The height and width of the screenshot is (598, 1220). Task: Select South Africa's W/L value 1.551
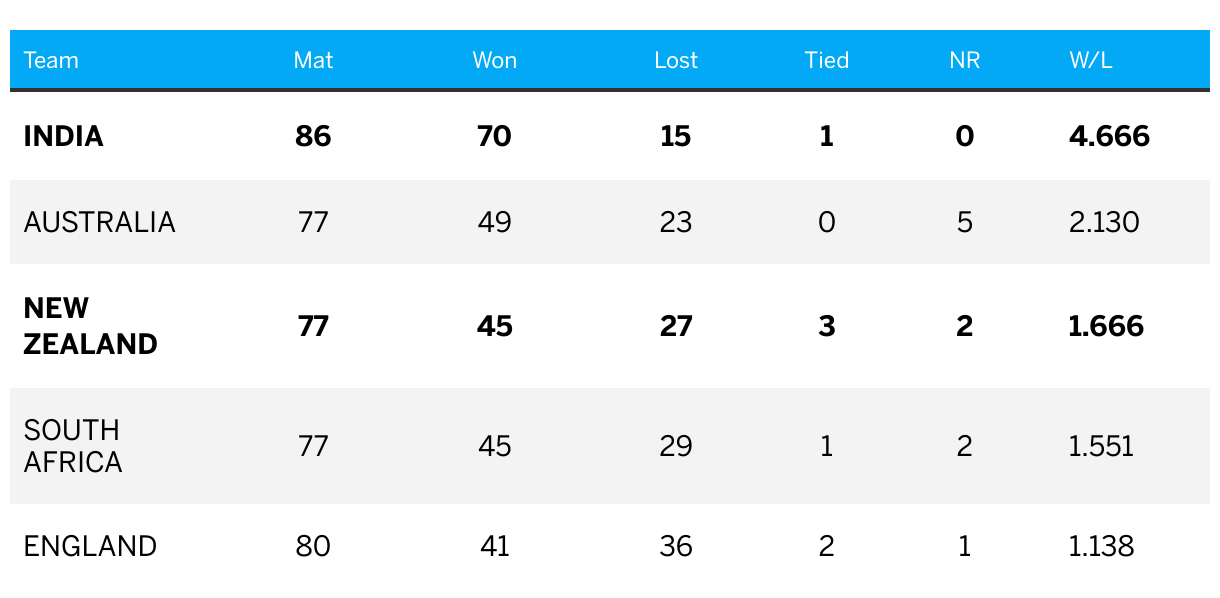pos(1101,446)
